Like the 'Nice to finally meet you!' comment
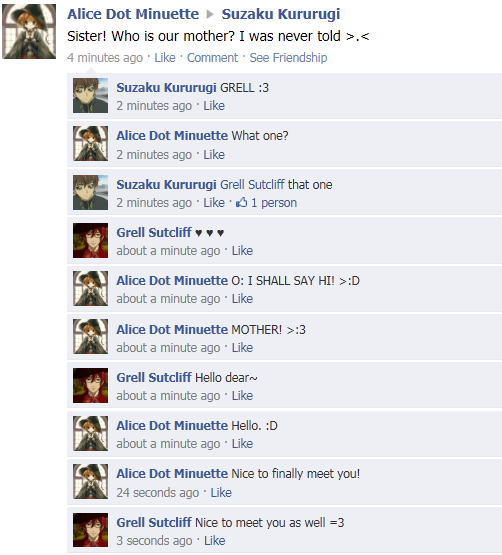Viewport: 502px width, 555px height. [x=221, y=492]
